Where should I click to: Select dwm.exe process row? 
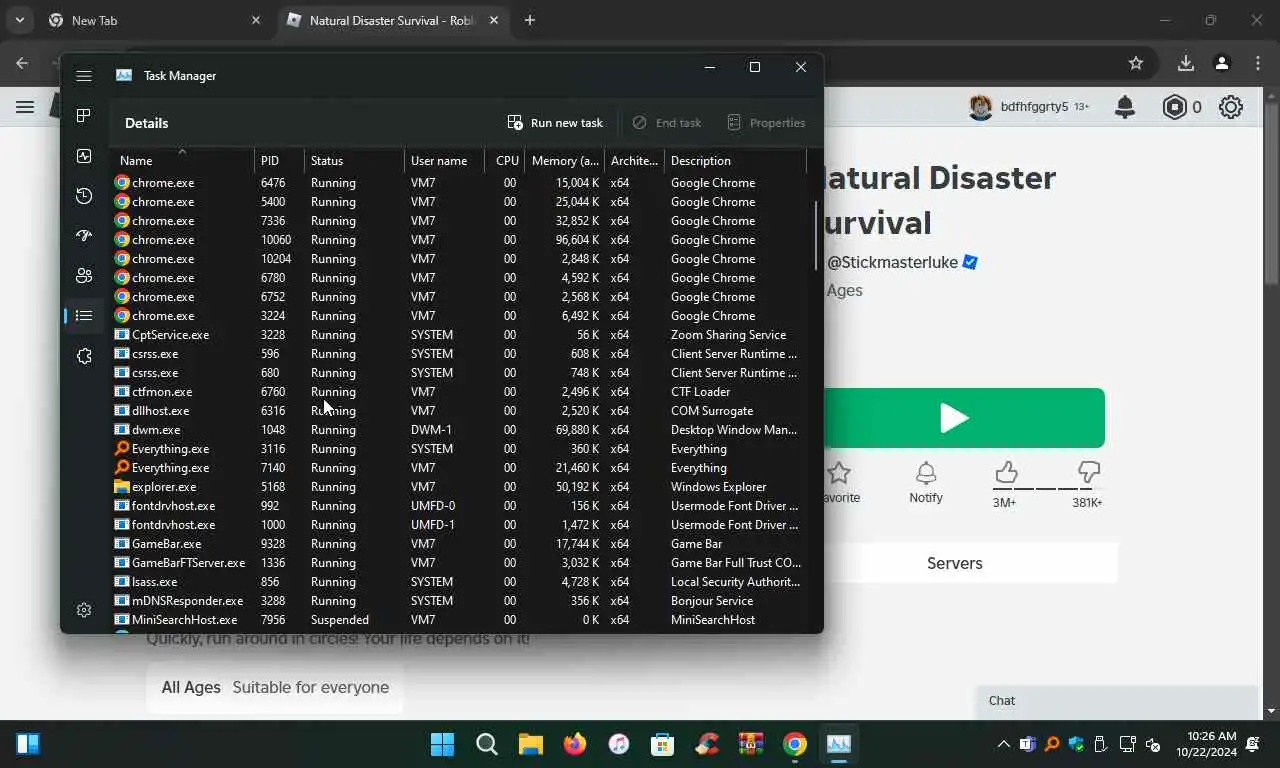(x=459, y=430)
